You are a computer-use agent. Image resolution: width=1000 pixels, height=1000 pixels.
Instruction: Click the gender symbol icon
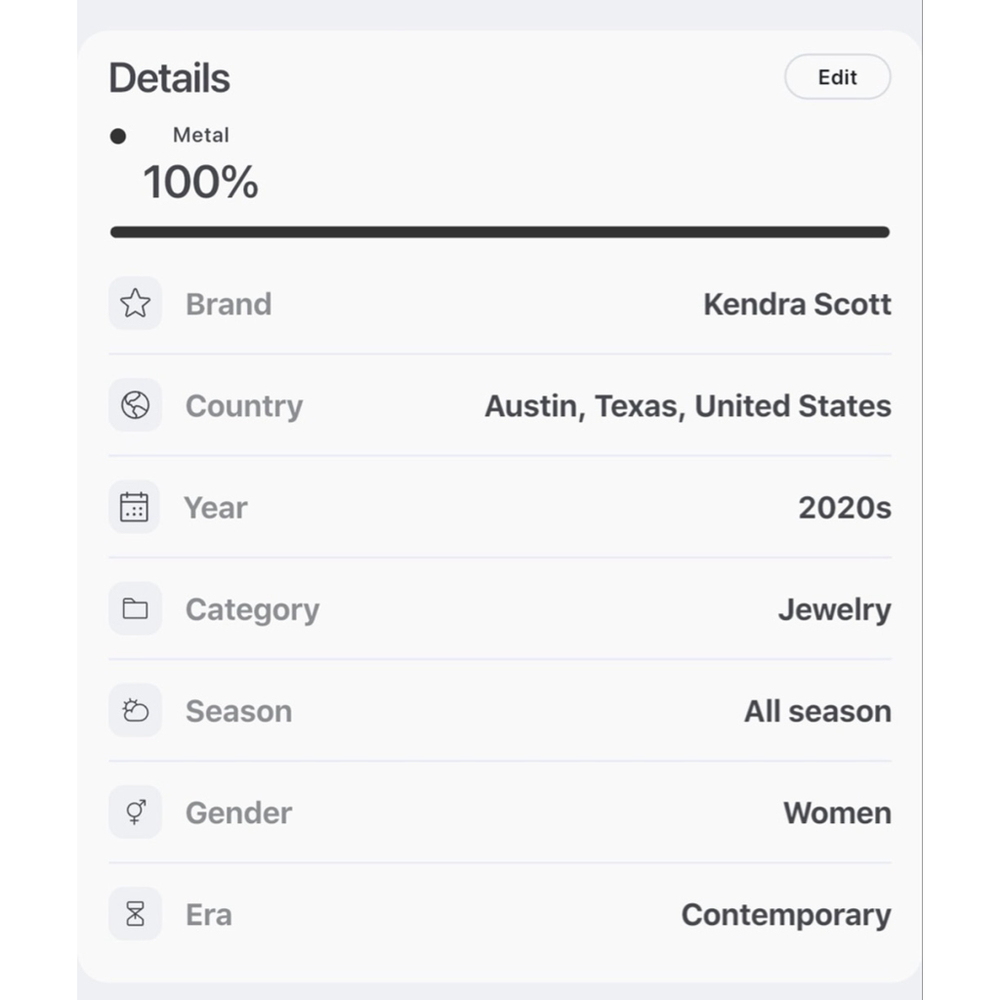tap(135, 812)
